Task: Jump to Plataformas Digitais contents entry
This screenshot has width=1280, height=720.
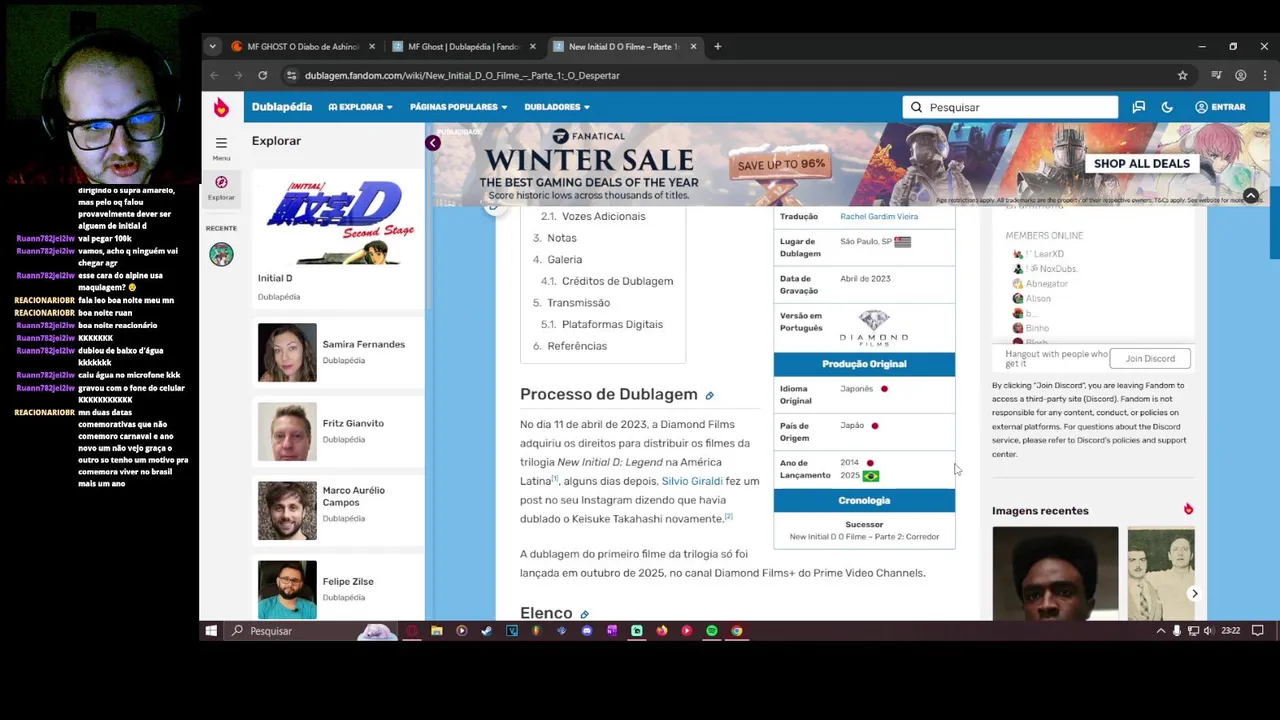Action: [x=612, y=324]
